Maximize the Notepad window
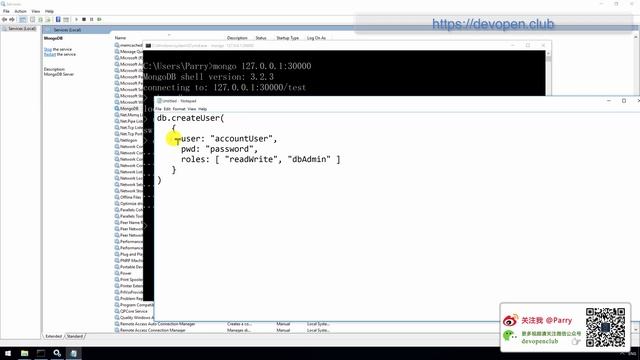This screenshot has width=640, height=360. pos(624,101)
